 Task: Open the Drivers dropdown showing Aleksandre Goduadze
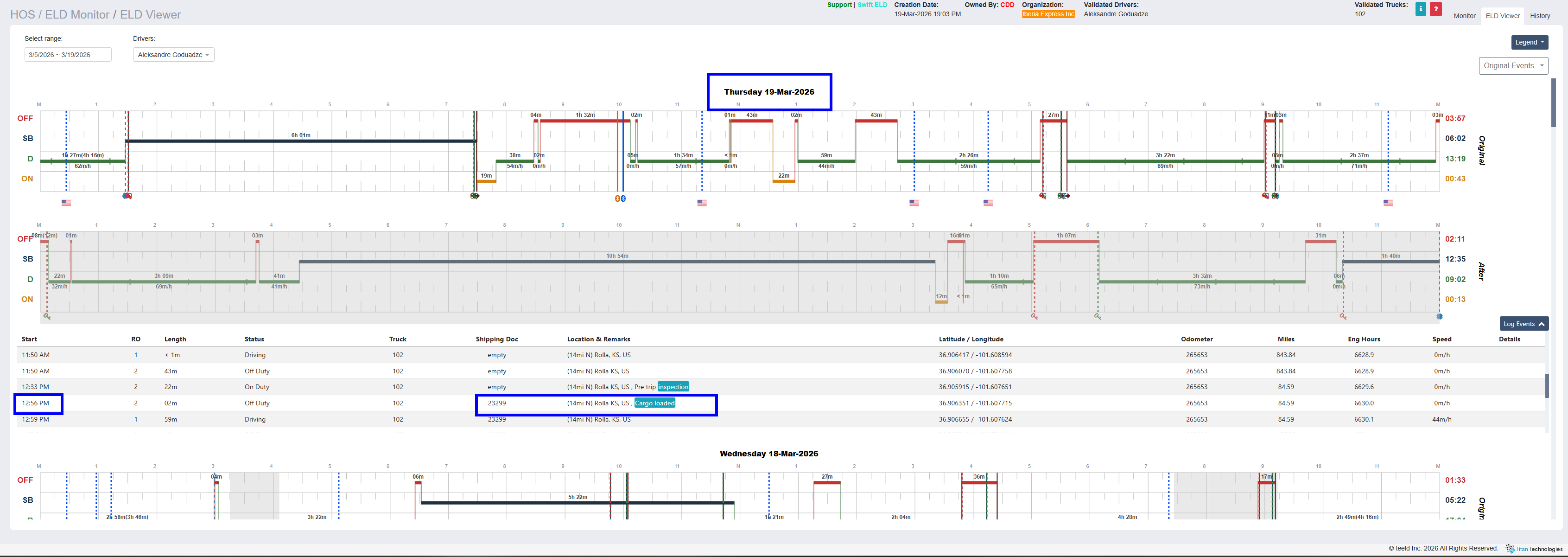tap(173, 55)
